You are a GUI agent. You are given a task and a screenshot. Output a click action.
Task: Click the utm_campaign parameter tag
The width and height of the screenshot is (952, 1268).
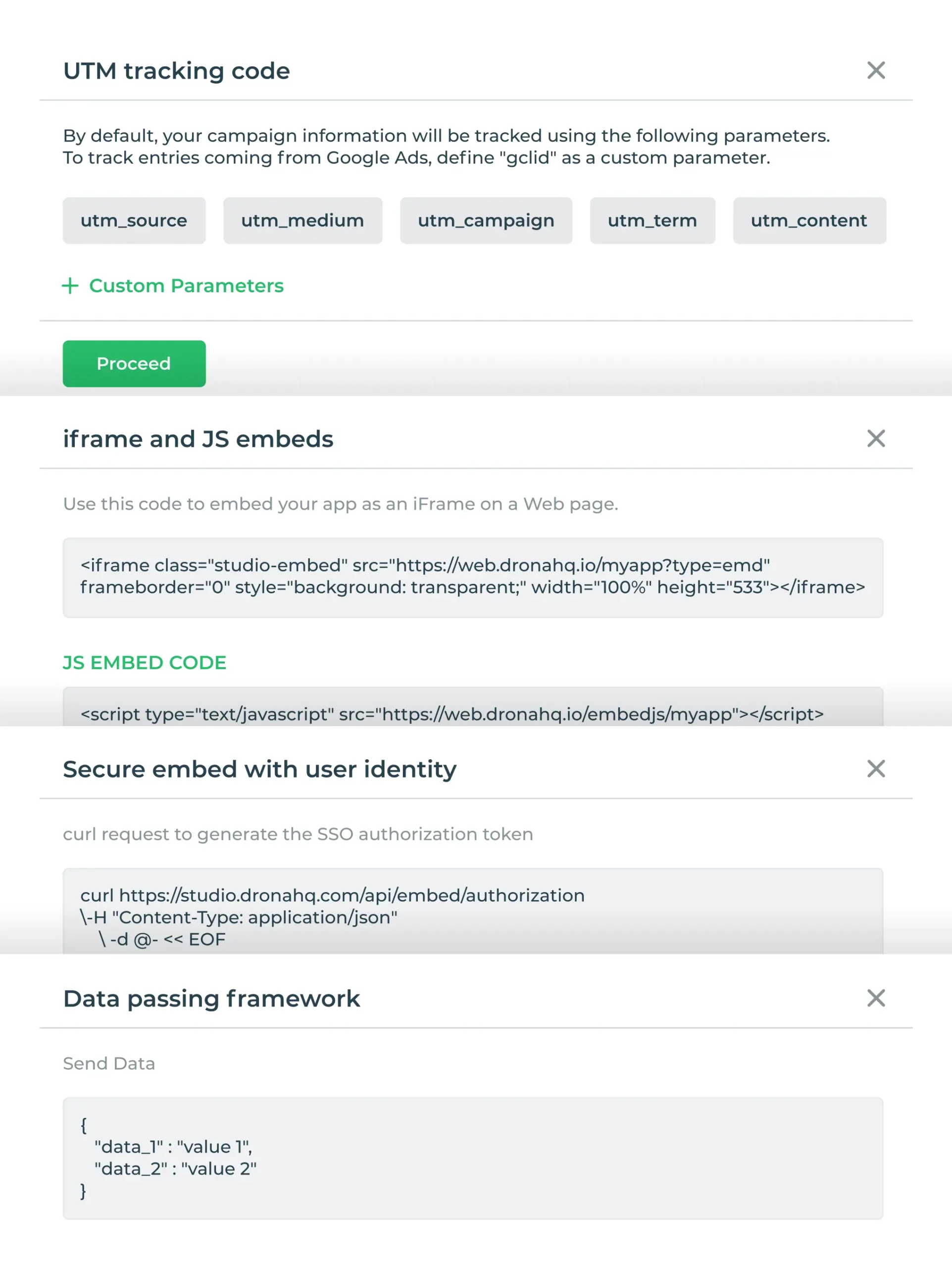click(483, 220)
